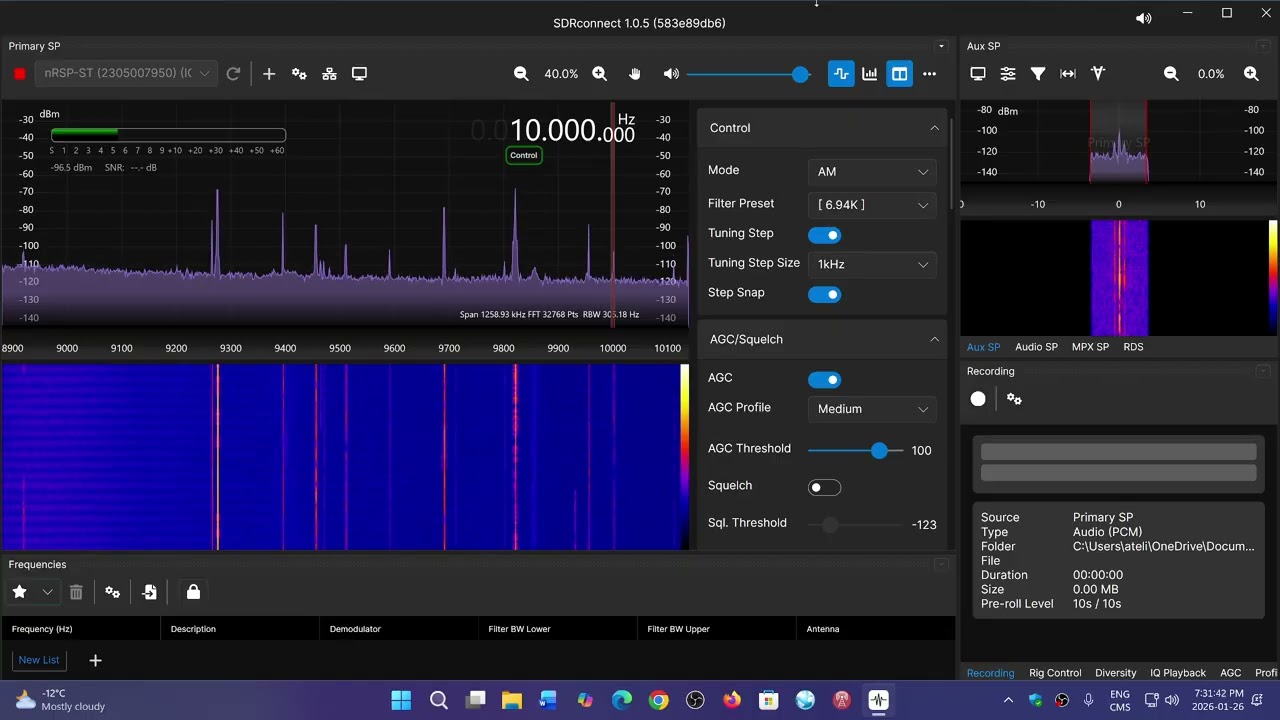Viewport: 1280px width, 720px height.
Task: Click the Control VFO label
Action: 524,155
